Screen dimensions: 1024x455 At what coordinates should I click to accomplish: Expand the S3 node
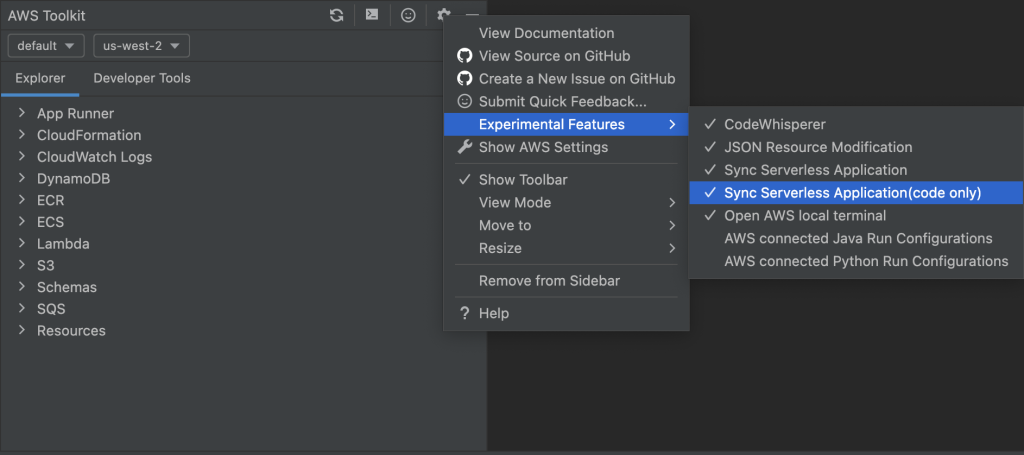click(22, 265)
